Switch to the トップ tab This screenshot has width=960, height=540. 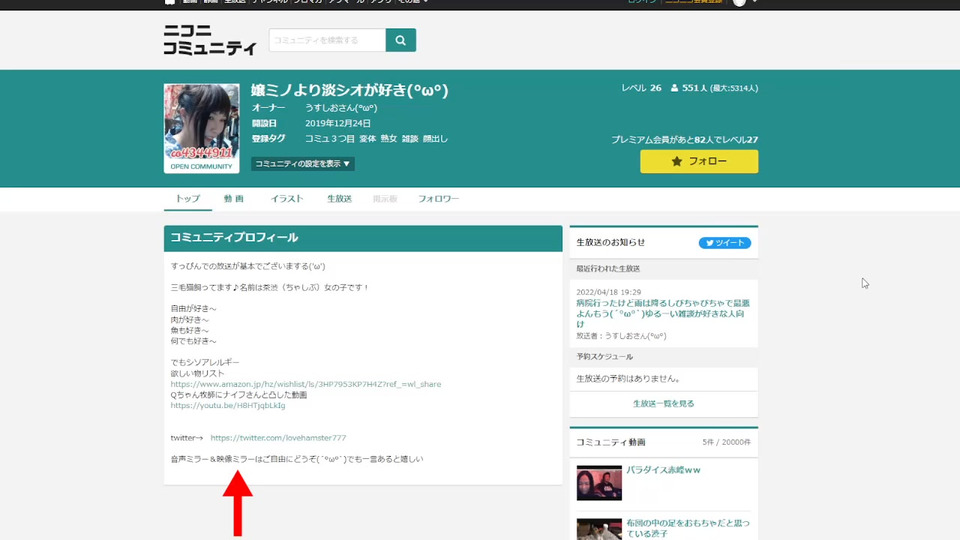click(x=187, y=198)
